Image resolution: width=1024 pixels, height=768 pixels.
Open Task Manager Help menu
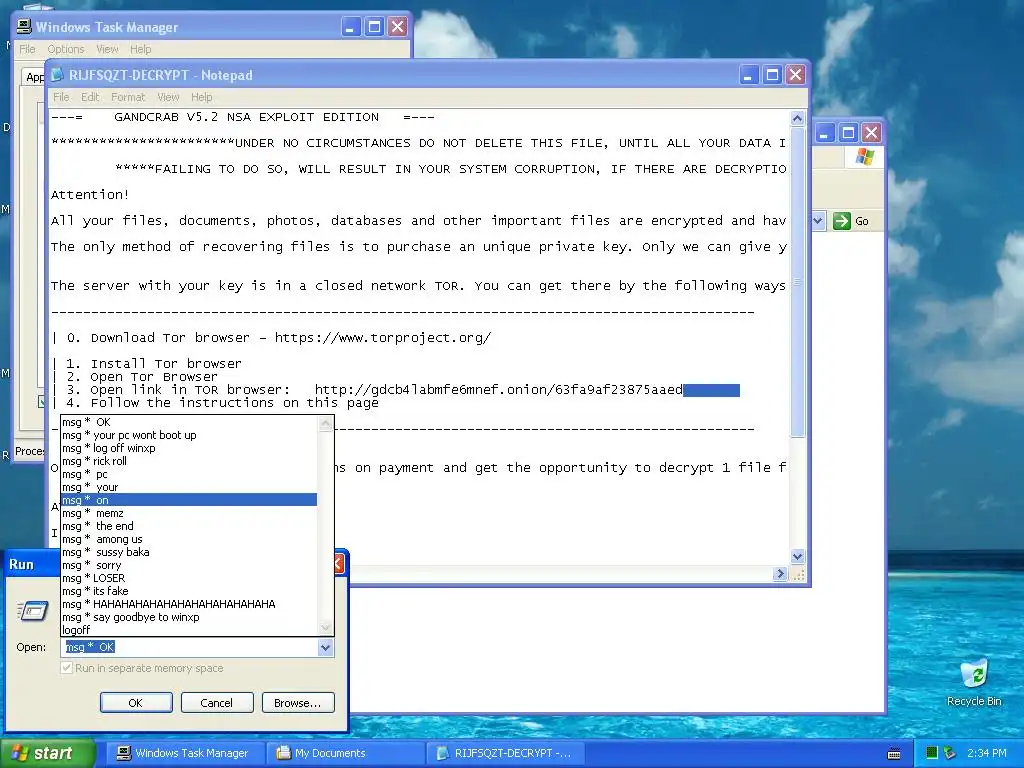140,49
